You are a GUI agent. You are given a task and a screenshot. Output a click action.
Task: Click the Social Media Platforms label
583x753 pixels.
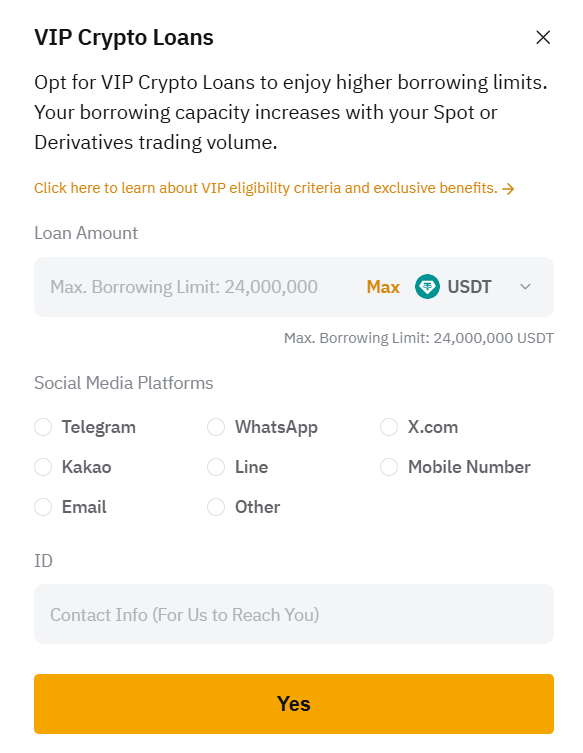123,383
